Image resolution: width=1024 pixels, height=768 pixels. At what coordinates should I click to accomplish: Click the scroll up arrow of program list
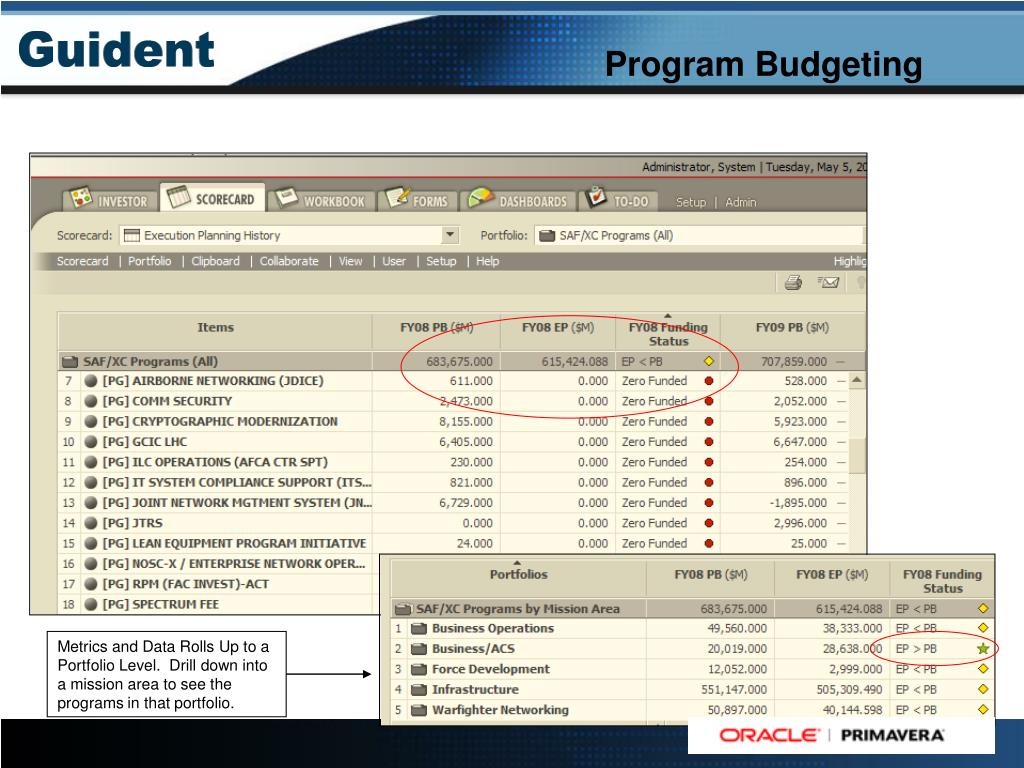857,379
